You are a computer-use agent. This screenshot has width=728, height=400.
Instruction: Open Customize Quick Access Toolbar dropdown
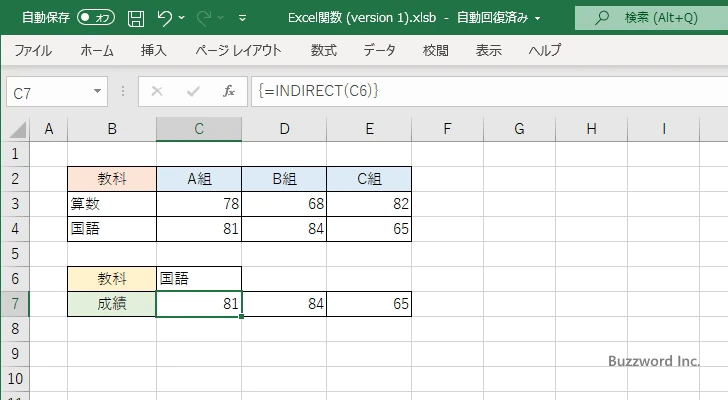pyautogui.click(x=242, y=19)
